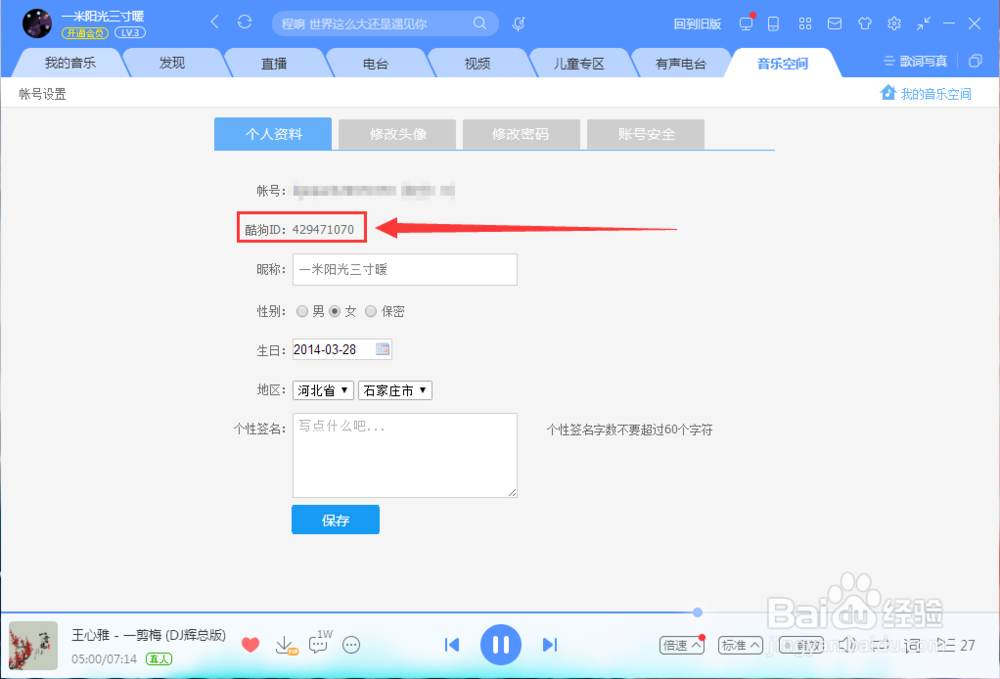Switch to the 账号安全 tab
Screen dimensions: 1000x679
[645, 134]
